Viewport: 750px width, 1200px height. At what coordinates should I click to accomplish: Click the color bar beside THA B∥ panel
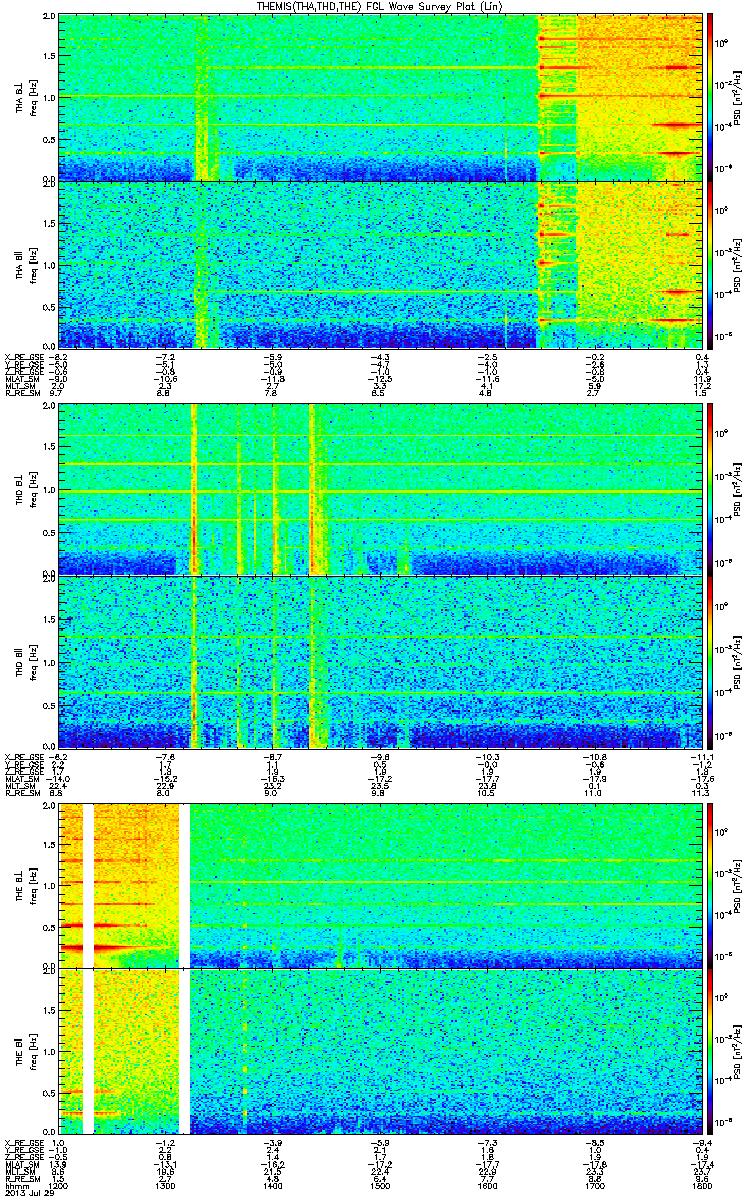click(x=710, y=264)
